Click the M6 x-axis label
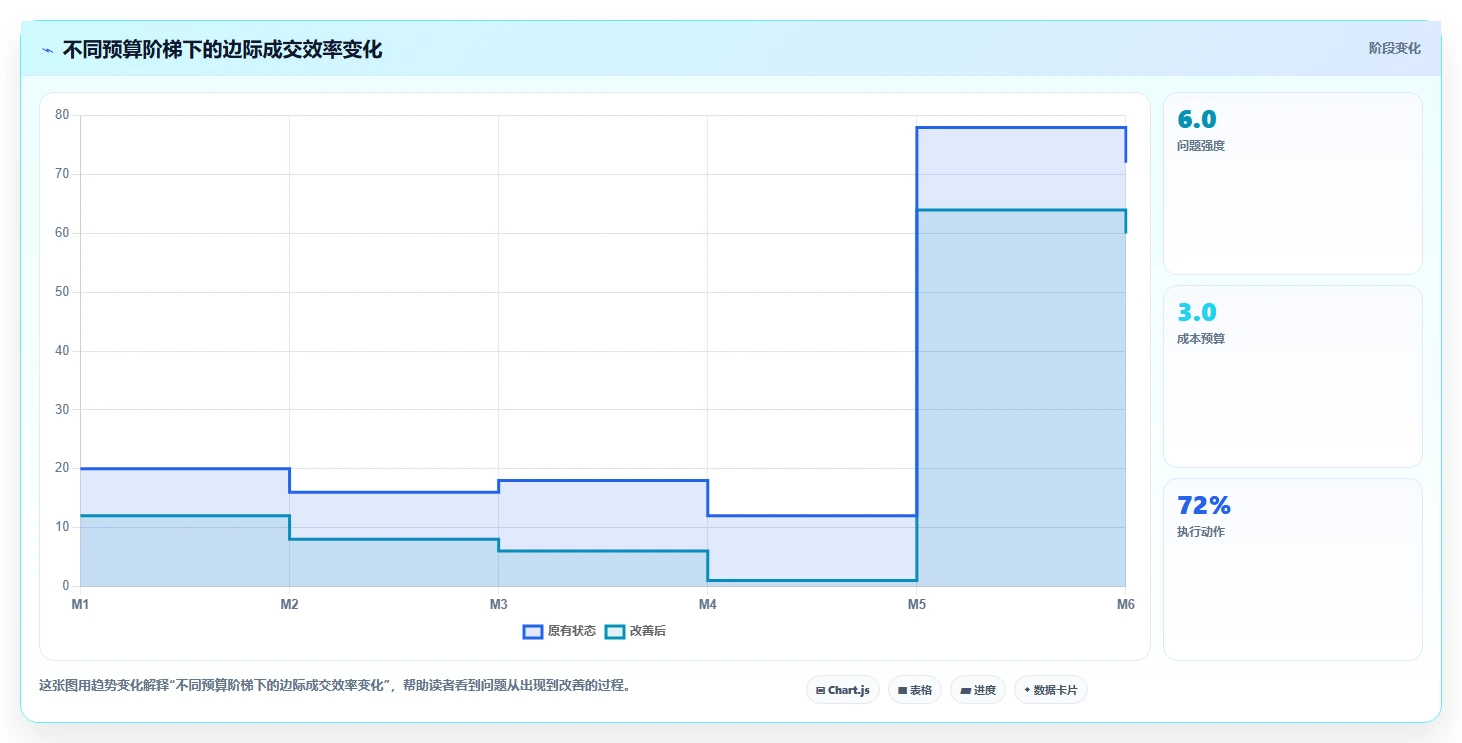Screen dimensions: 1462x743 pyautogui.click(x=1126, y=604)
